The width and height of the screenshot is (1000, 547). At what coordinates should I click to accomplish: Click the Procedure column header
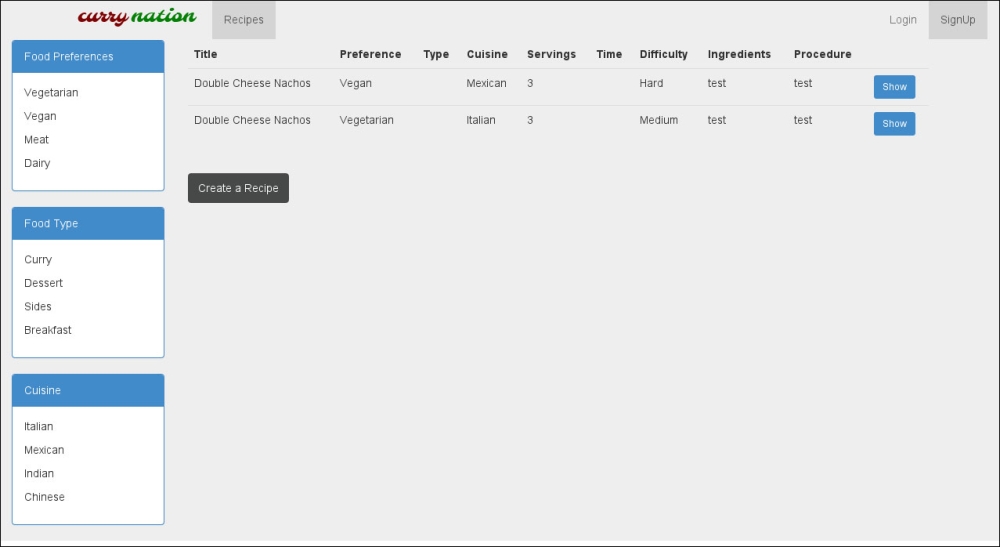(x=822, y=54)
